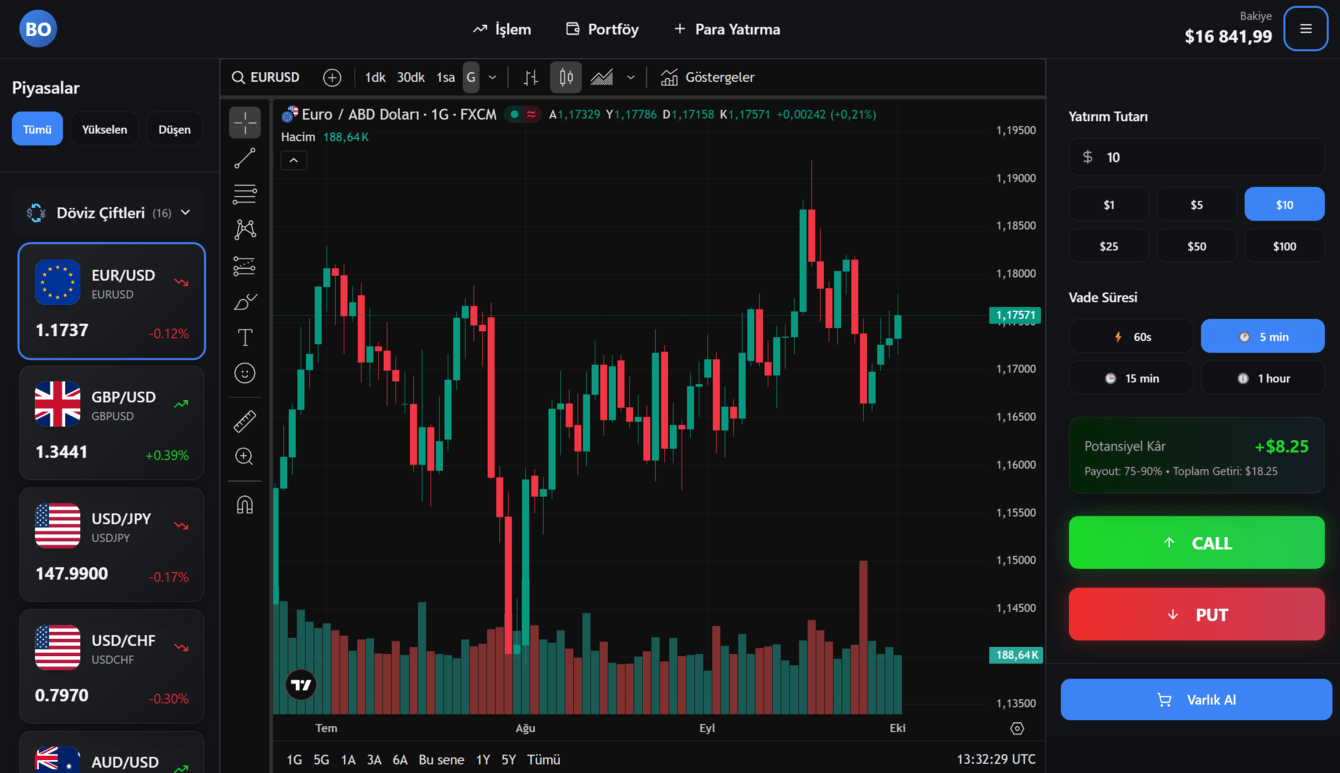The width and height of the screenshot is (1340, 773).
Task: Pick the ruler measure tool
Action: click(x=245, y=421)
